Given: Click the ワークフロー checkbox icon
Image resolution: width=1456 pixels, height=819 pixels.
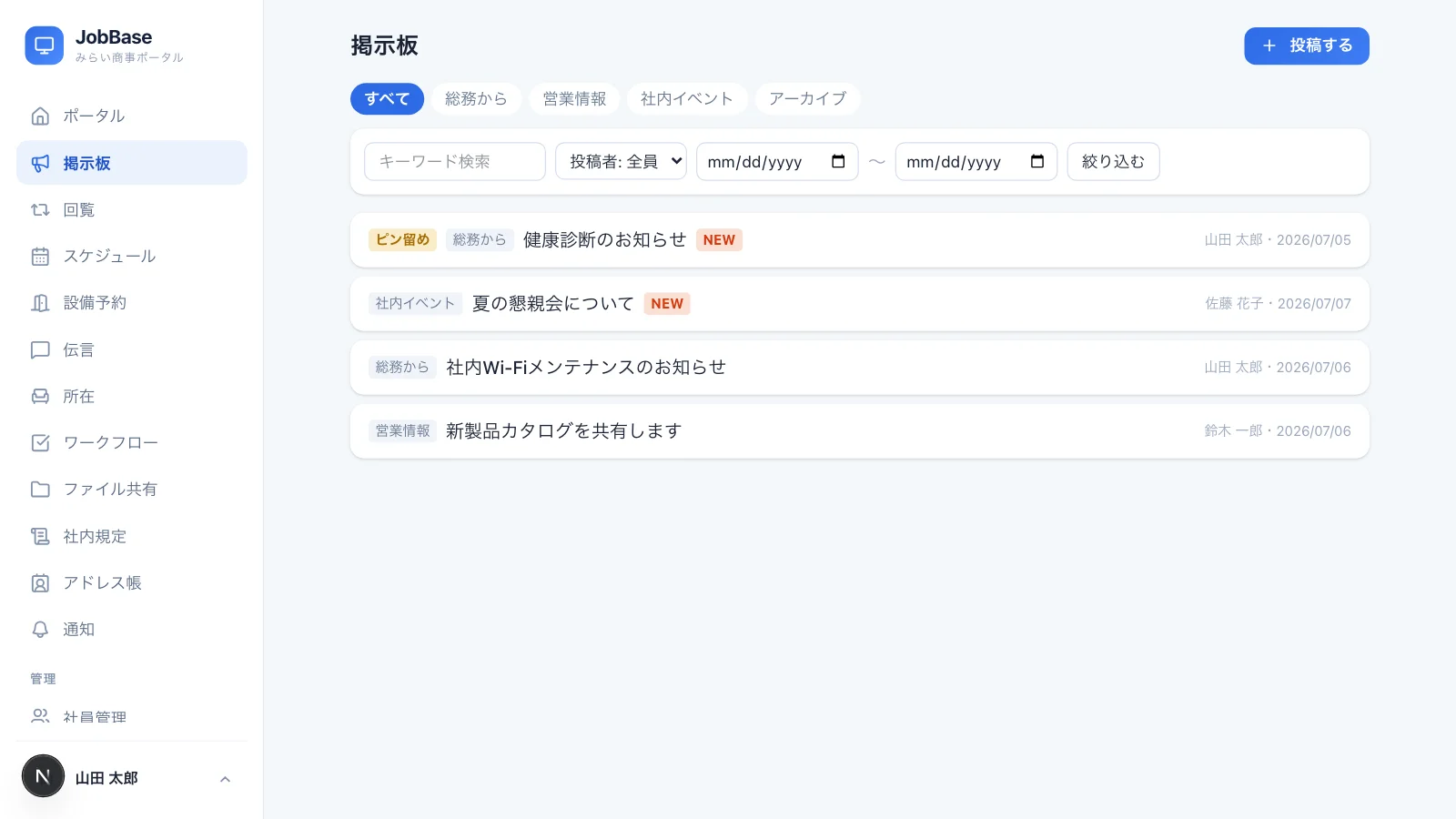Looking at the screenshot, I should pos(40,443).
